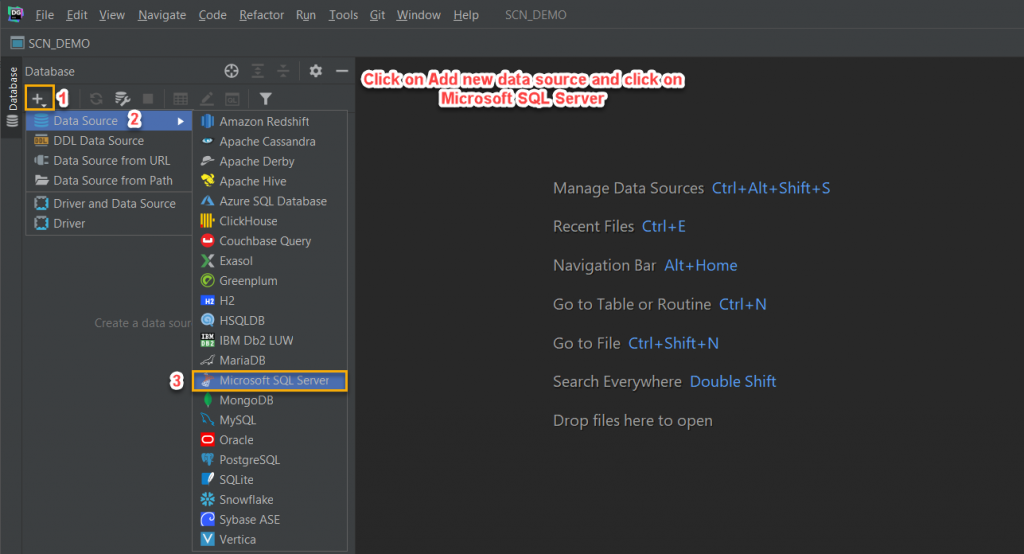This screenshot has width=1024, height=554.
Task: Click the DataGrip logo icon
Action: tap(16, 14)
